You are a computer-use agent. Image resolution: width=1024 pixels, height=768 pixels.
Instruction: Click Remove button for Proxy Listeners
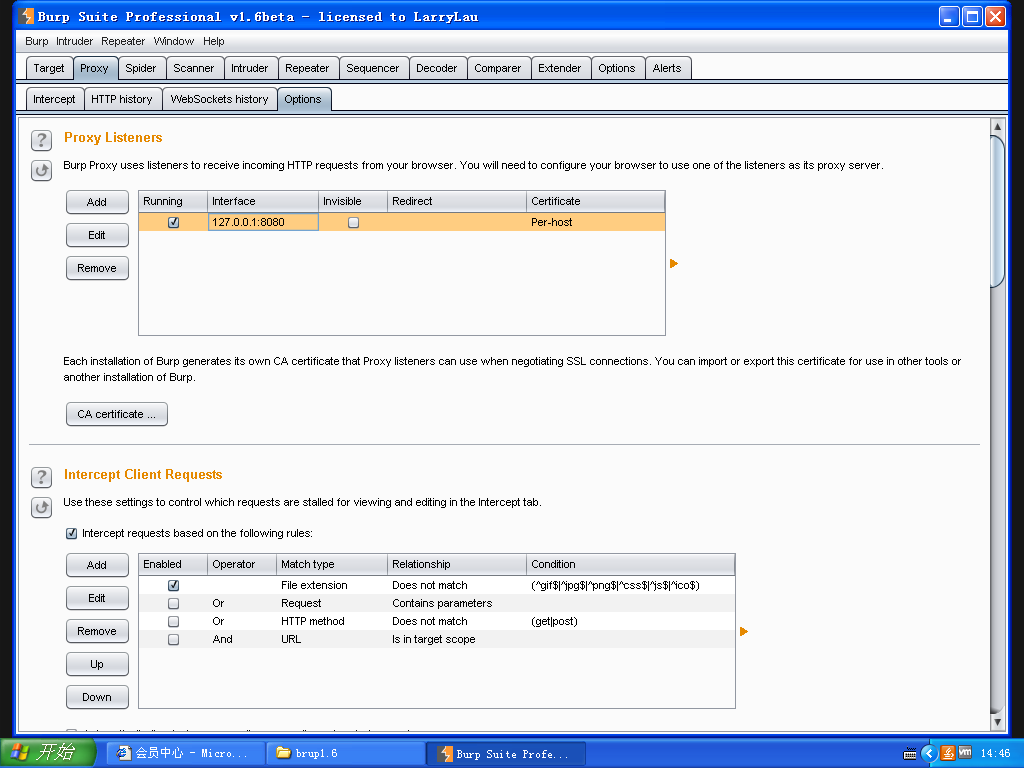coord(97,268)
